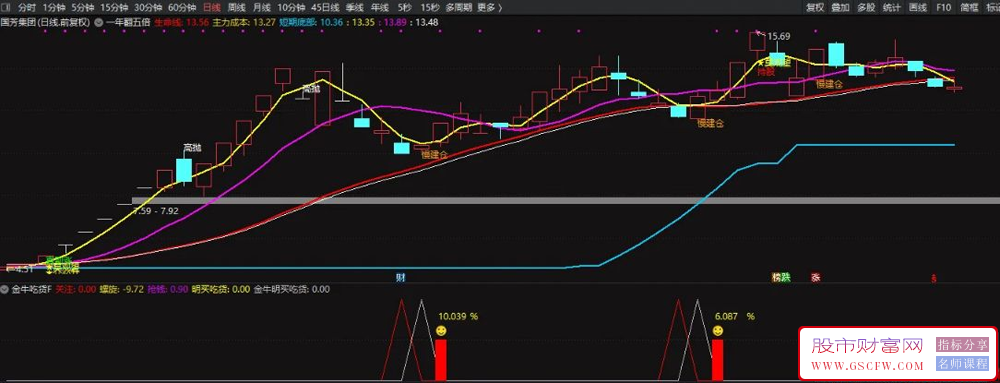Open the 多周期 multi-period view

[x=459, y=8]
